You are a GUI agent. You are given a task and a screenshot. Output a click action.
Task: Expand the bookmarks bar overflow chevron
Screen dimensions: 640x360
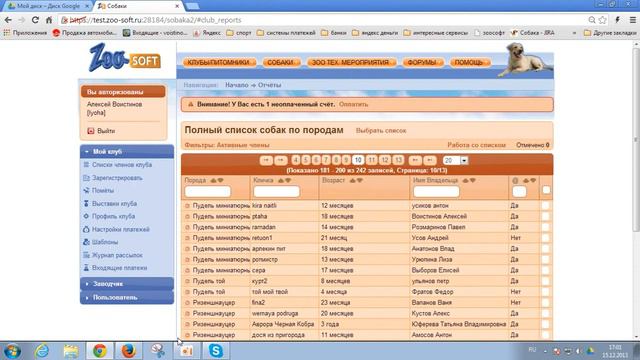pyautogui.click(x=574, y=33)
